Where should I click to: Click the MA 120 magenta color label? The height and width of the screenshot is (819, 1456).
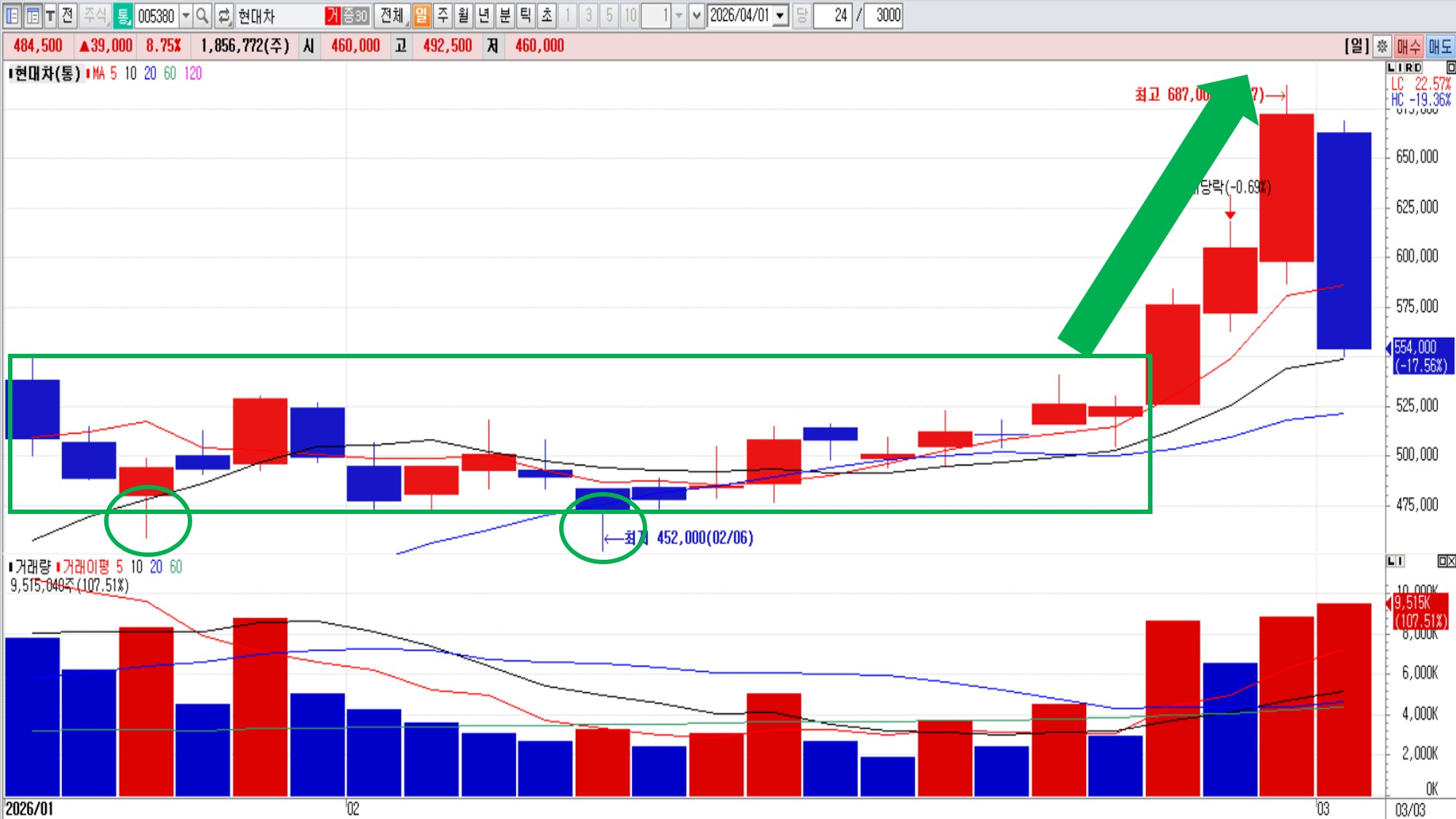(193, 74)
